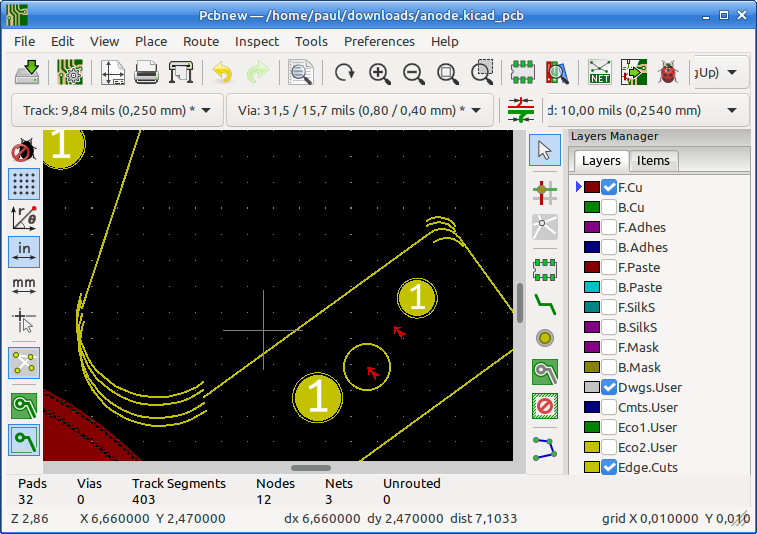The width and height of the screenshot is (757, 534).
Task: Open footprint library browser
Action: (557, 73)
